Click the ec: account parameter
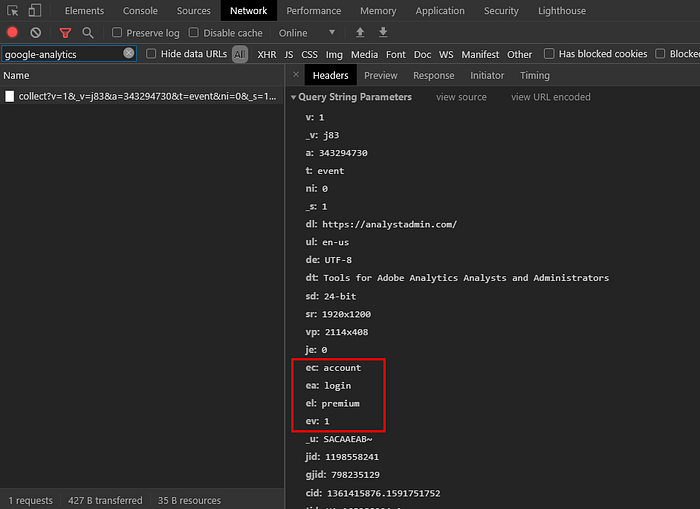The image size is (700, 509). tap(333, 367)
